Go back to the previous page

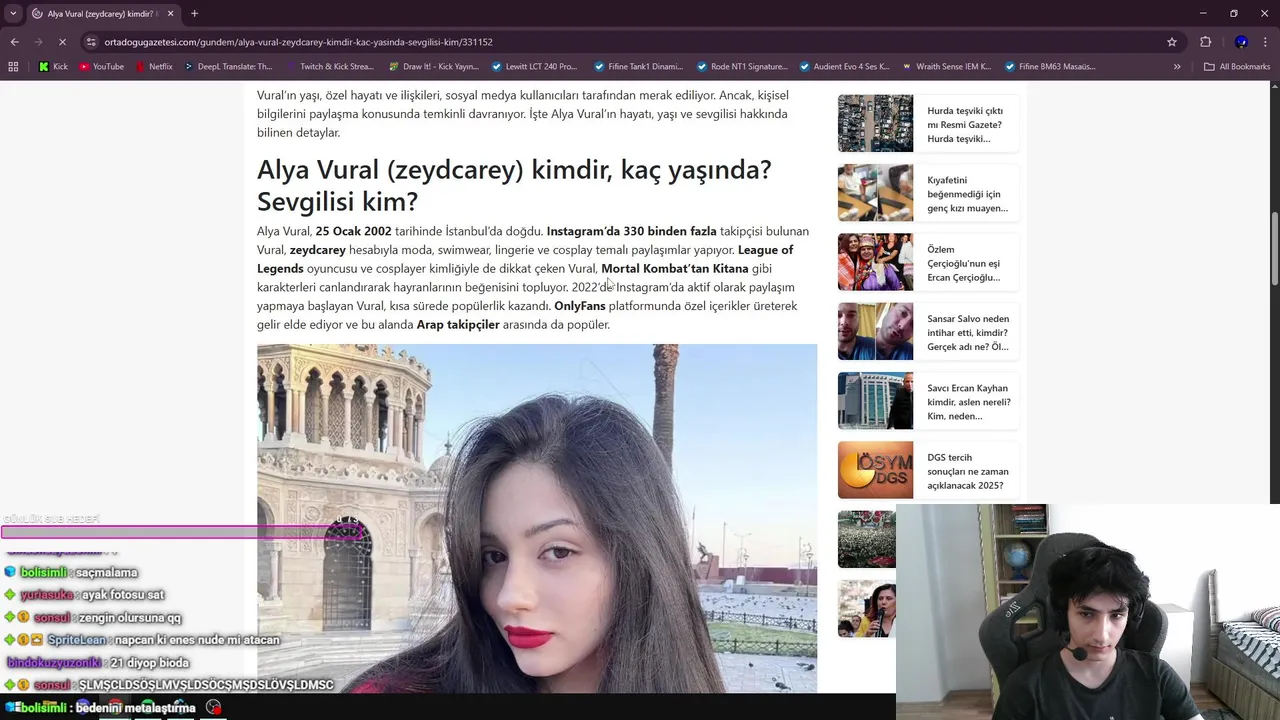pyautogui.click(x=14, y=42)
